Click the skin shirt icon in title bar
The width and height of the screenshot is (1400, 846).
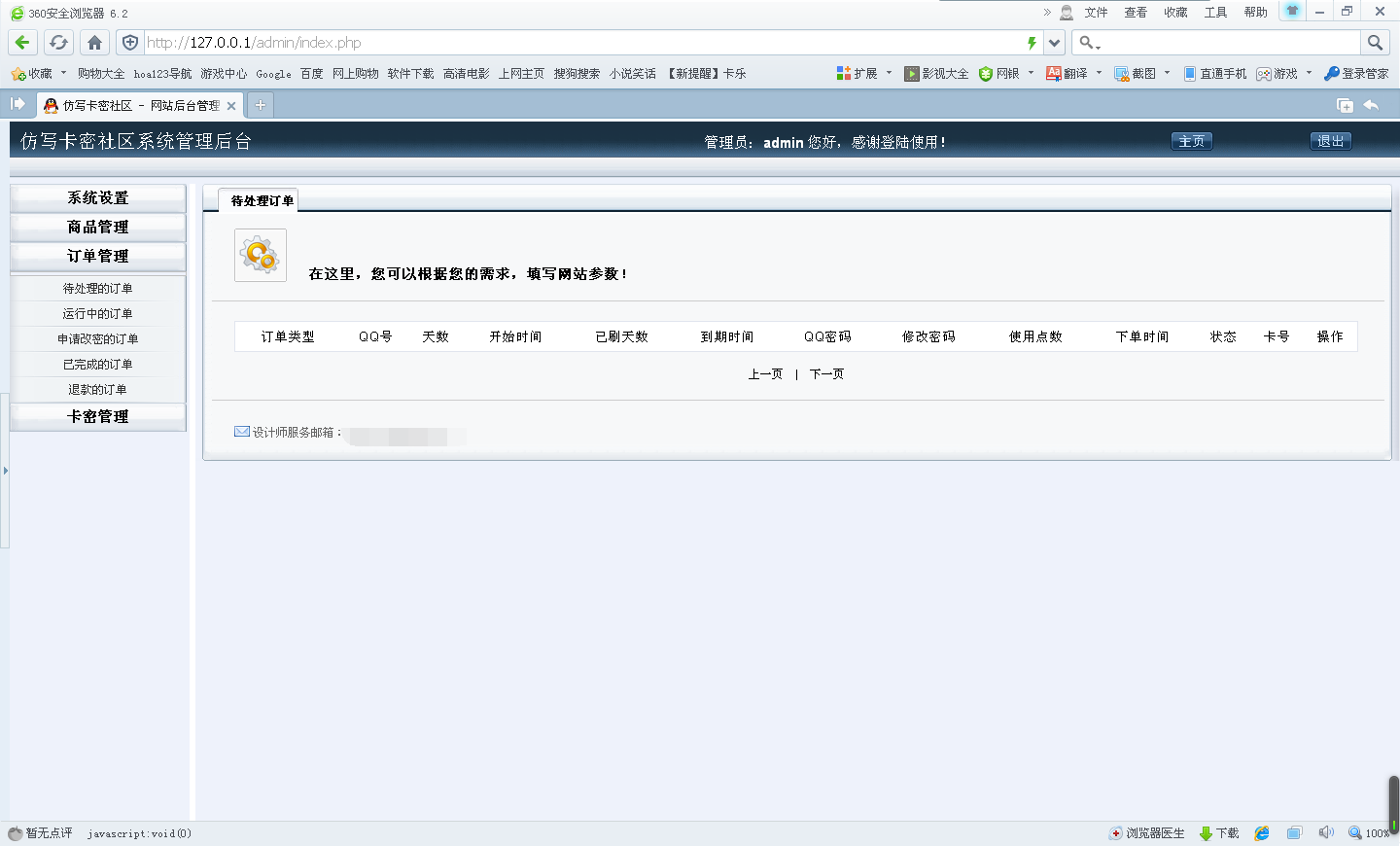(x=1292, y=11)
